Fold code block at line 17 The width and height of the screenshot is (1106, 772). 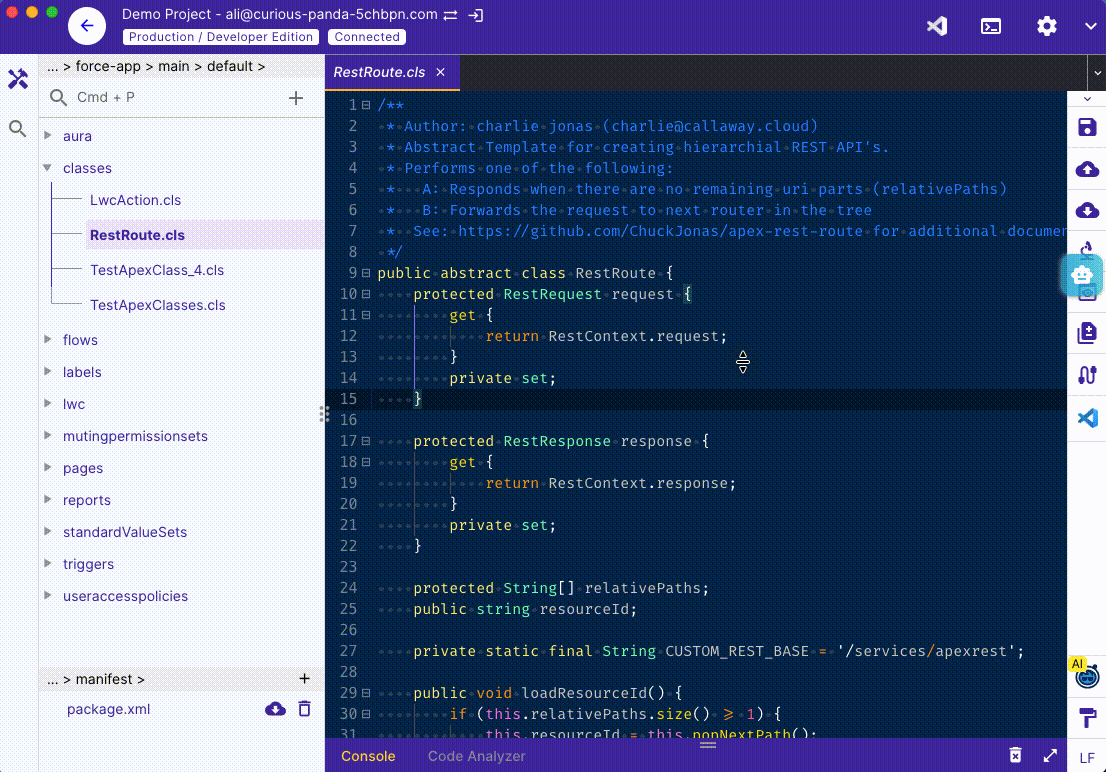pos(366,440)
